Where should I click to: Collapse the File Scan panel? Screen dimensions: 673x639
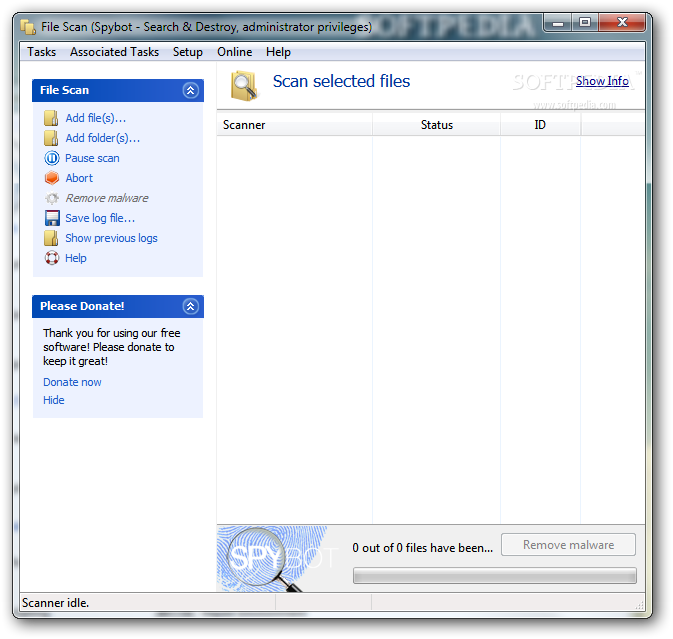190,91
